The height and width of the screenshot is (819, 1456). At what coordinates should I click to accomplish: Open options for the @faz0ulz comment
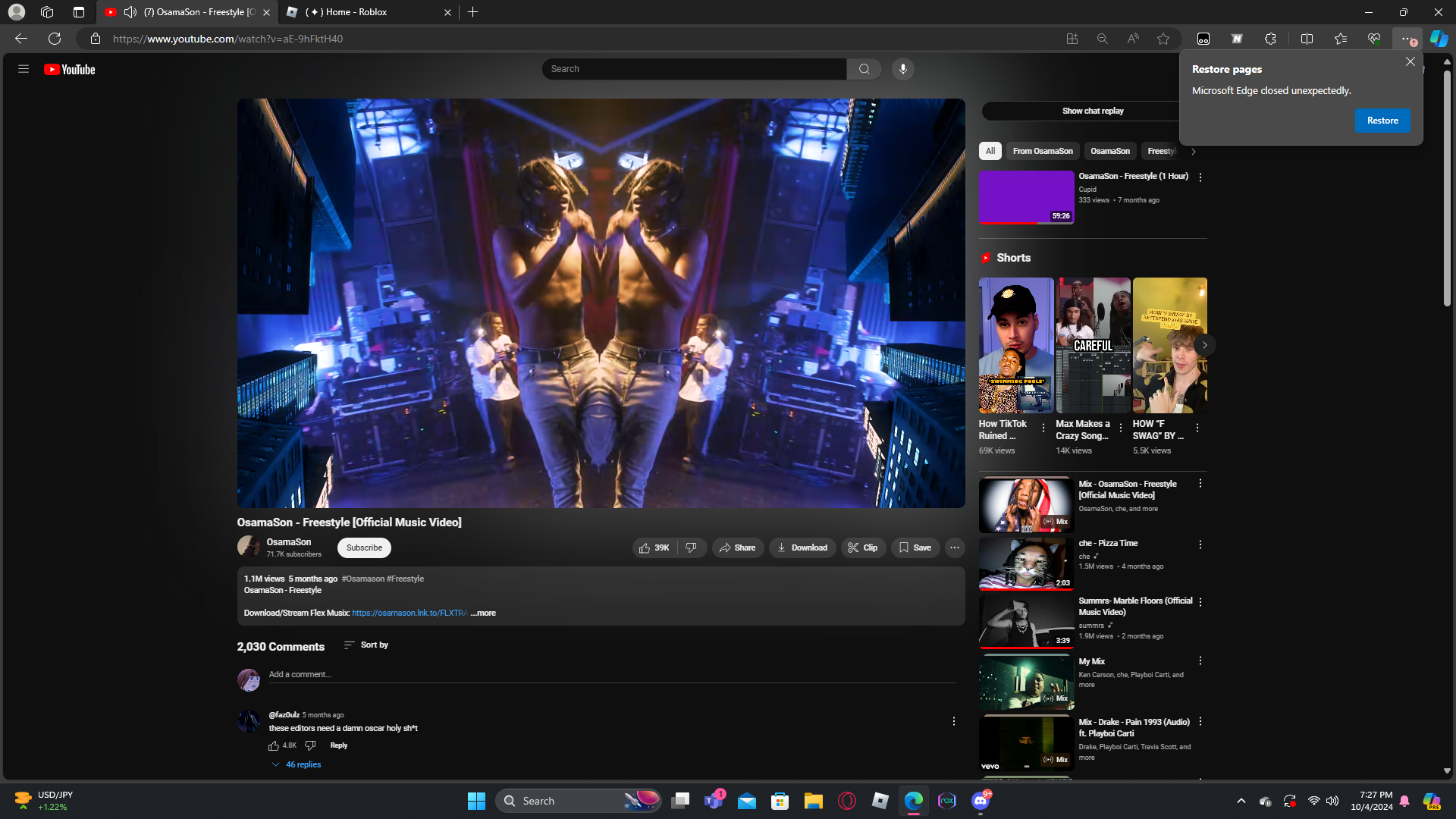point(954,721)
